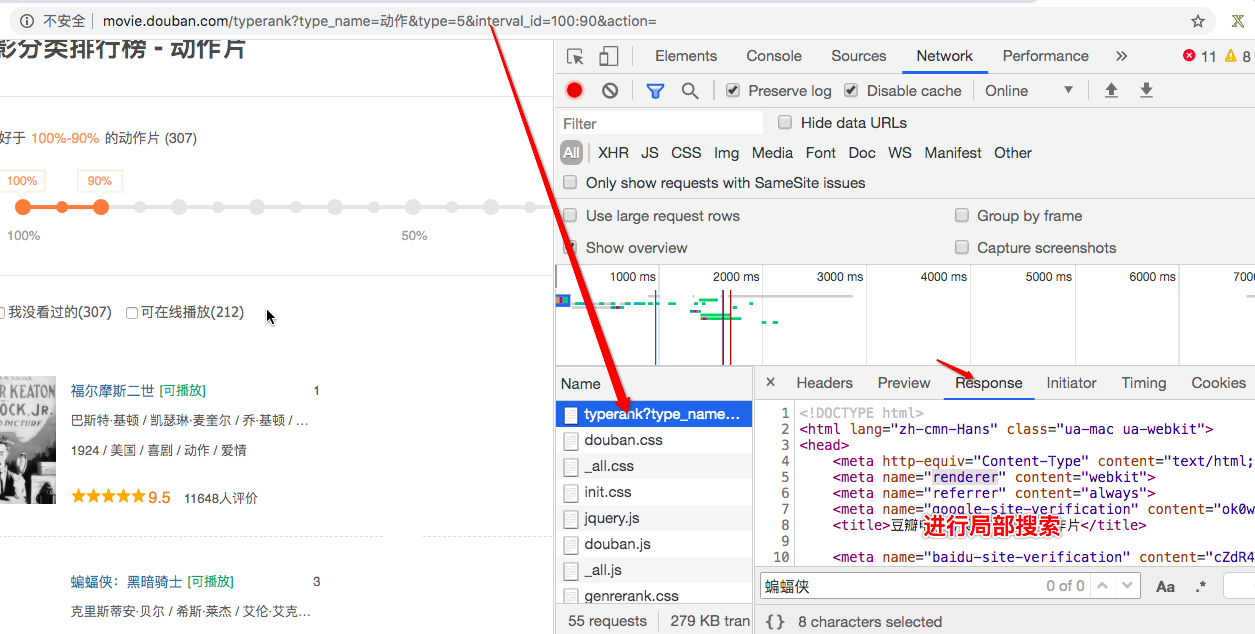Filter requests by Doc type
The height and width of the screenshot is (634, 1255).
pyautogui.click(x=862, y=152)
